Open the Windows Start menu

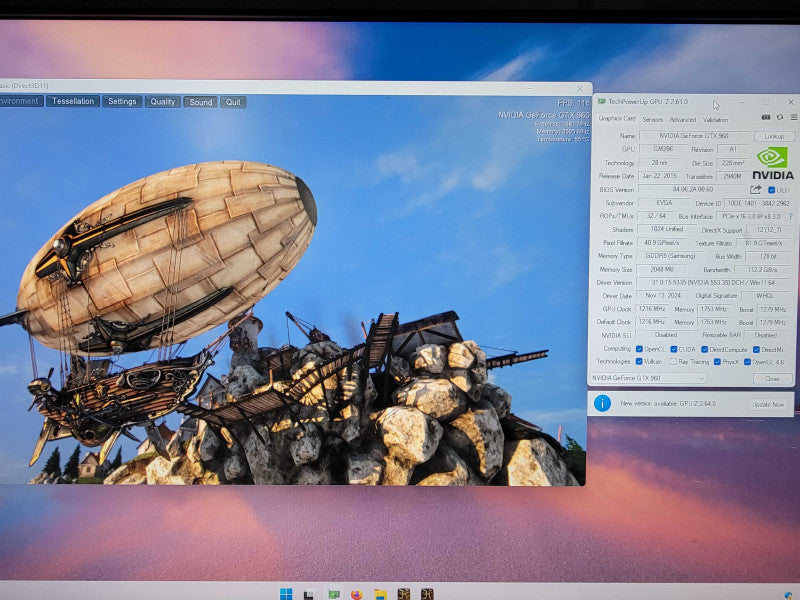(286, 594)
